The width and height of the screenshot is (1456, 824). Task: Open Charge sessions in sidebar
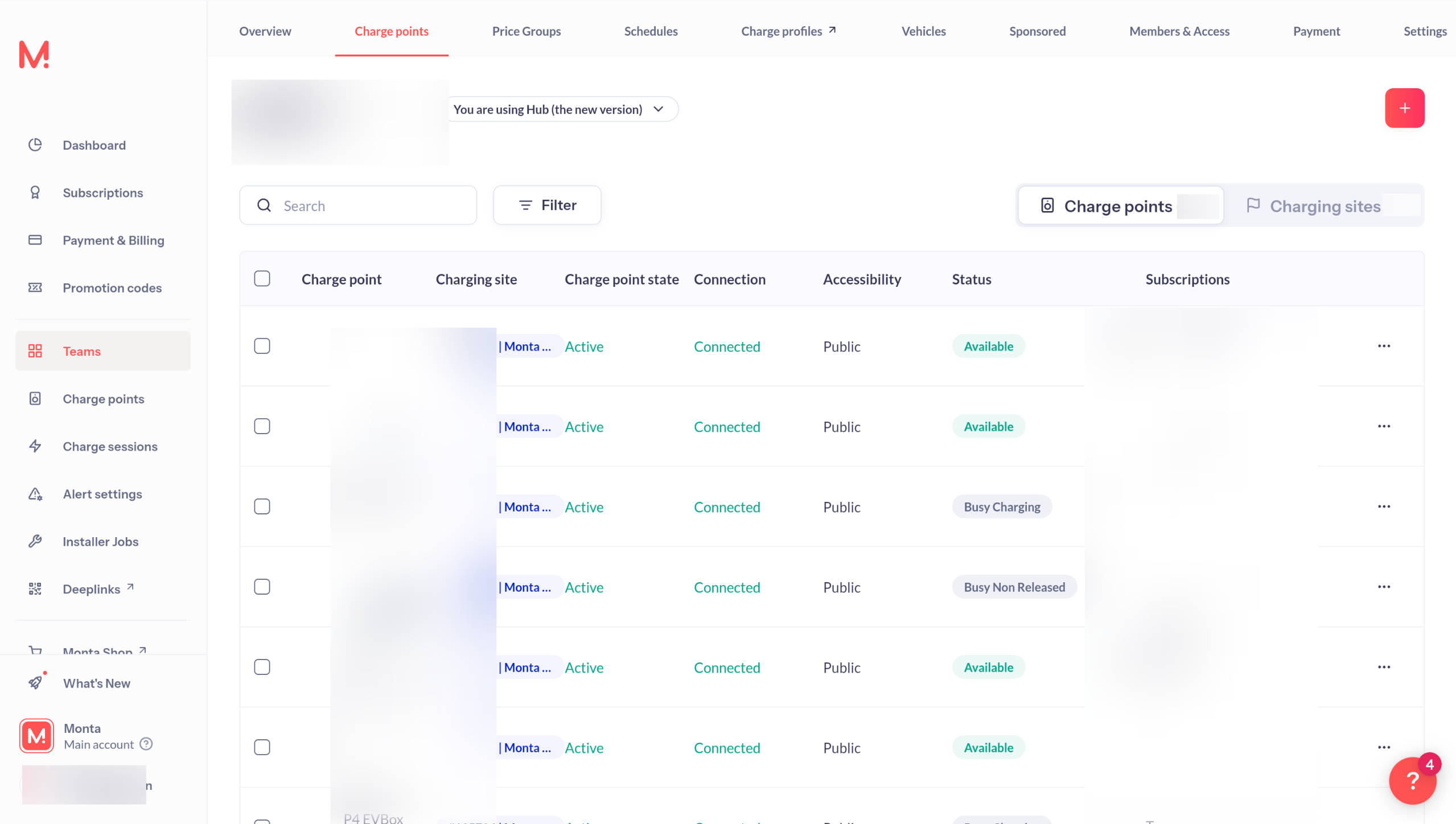(x=110, y=446)
